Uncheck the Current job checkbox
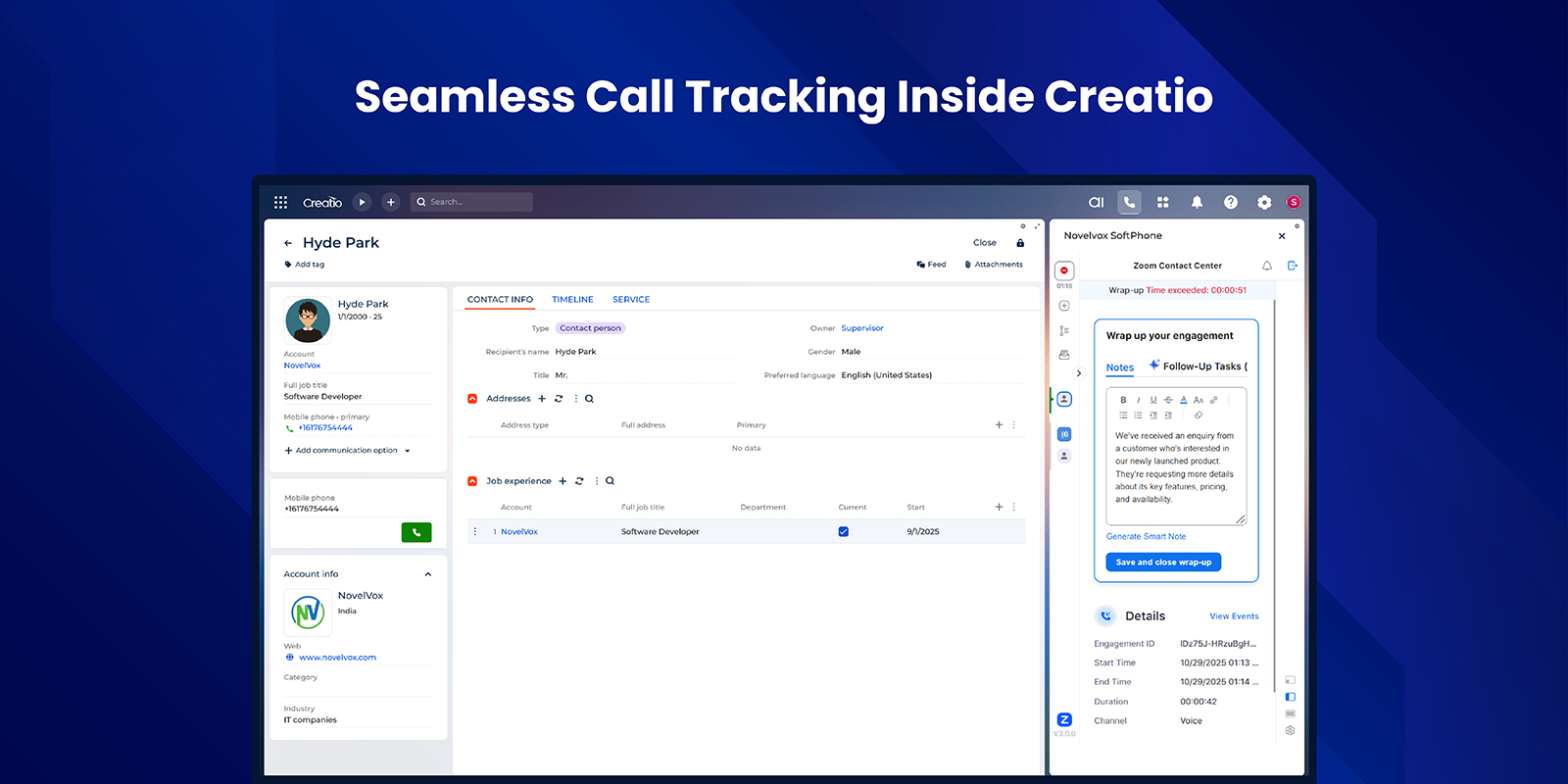Image resolution: width=1568 pixels, height=784 pixels. [843, 532]
